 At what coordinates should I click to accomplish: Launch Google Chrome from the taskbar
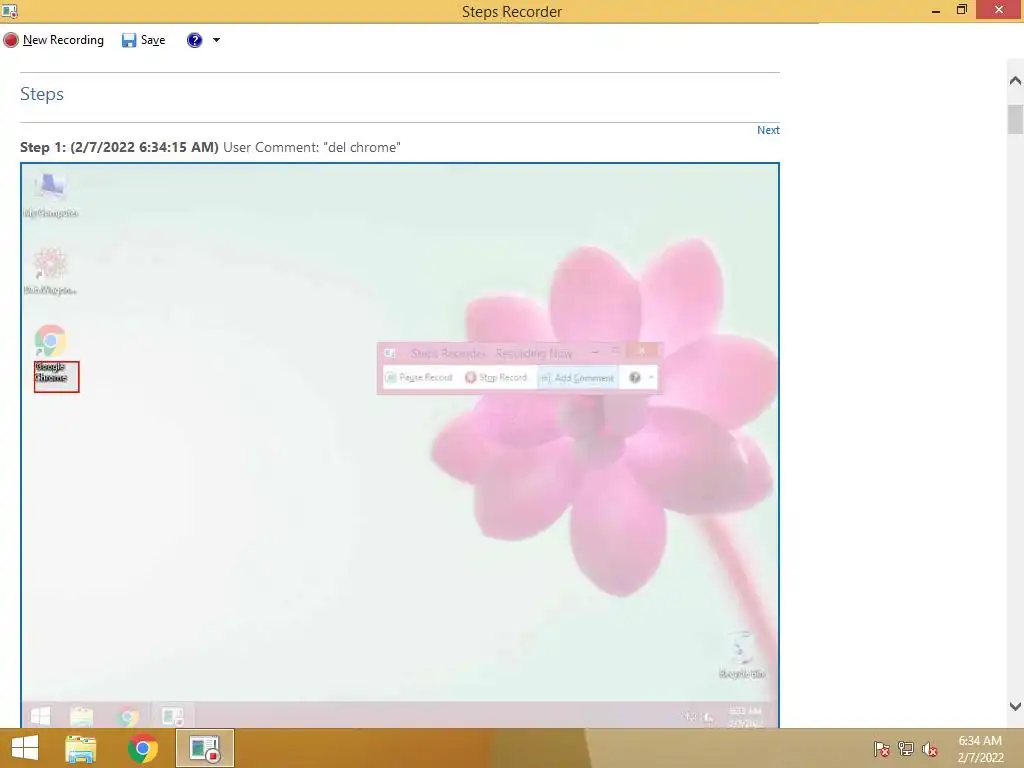coord(142,748)
